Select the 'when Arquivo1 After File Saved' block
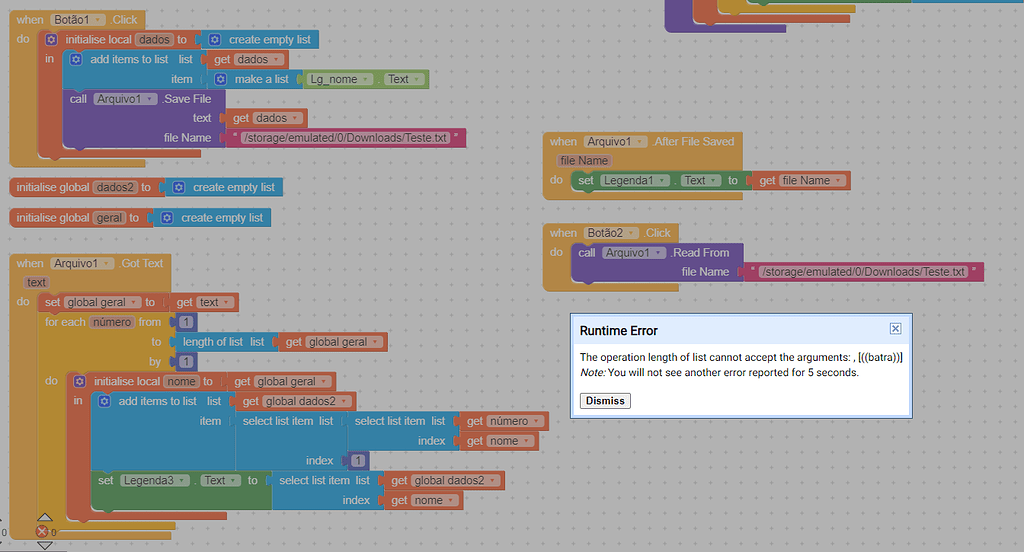The width and height of the screenshot is (1024, 552). click(642, 142)
